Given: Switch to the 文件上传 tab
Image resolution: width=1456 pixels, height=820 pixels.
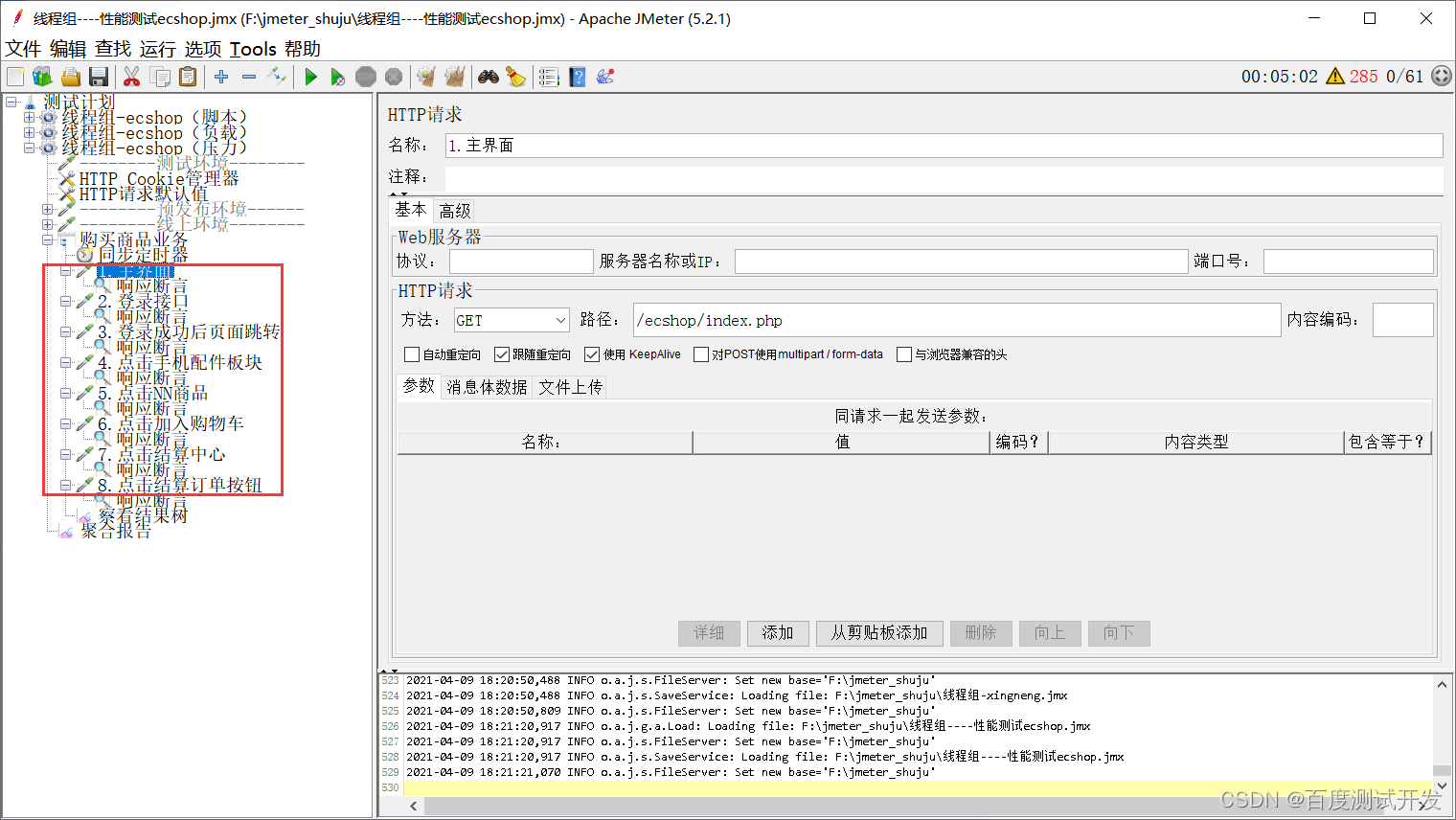Looking at the screenshot, I should coord(570,387).
